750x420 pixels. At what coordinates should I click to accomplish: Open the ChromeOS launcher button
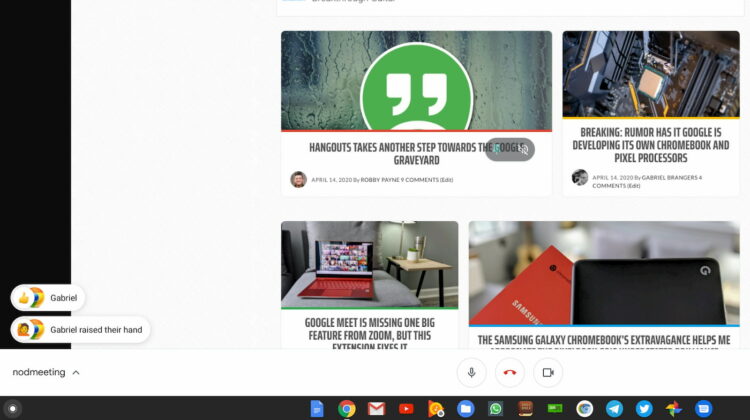point(13,408)
